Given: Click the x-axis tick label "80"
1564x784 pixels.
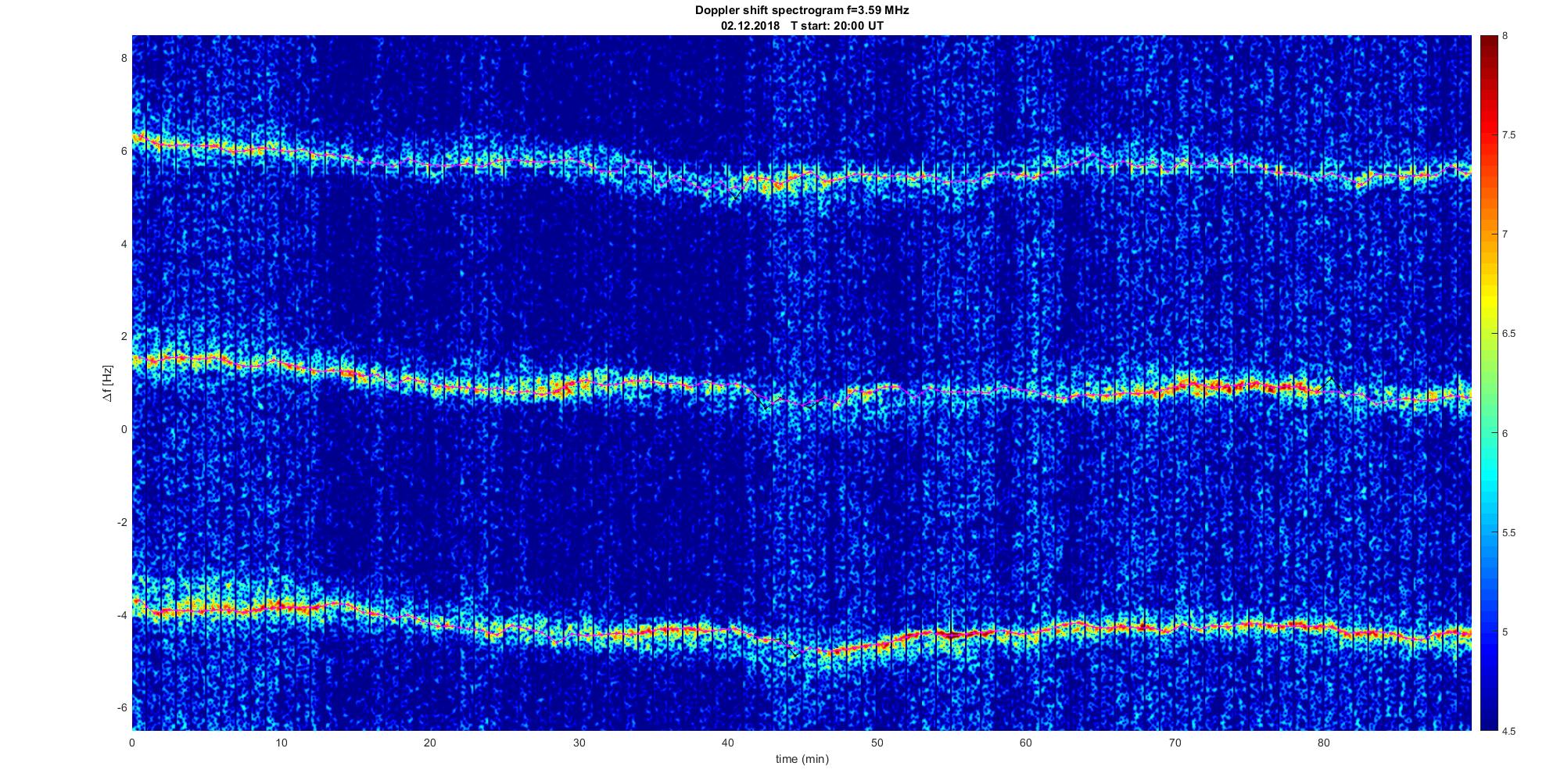Looking at the screenshot, I should click(x=1323, y=743).
